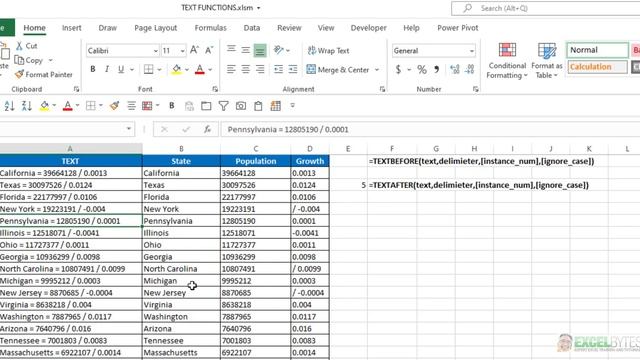
Task: Enable Wrap Text
Action: 328,51
